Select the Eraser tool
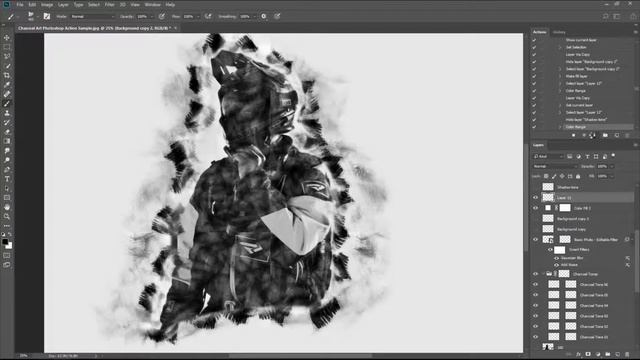Viewport: 640px width, 360px height. click(7, 131)
